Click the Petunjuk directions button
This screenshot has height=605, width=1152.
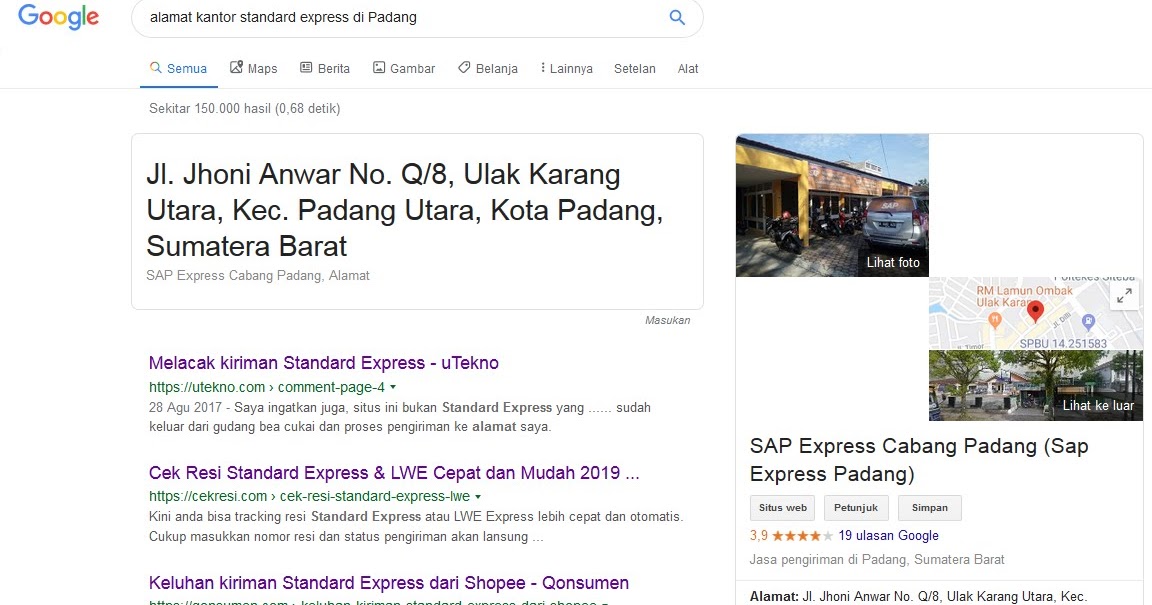(856, 508)
